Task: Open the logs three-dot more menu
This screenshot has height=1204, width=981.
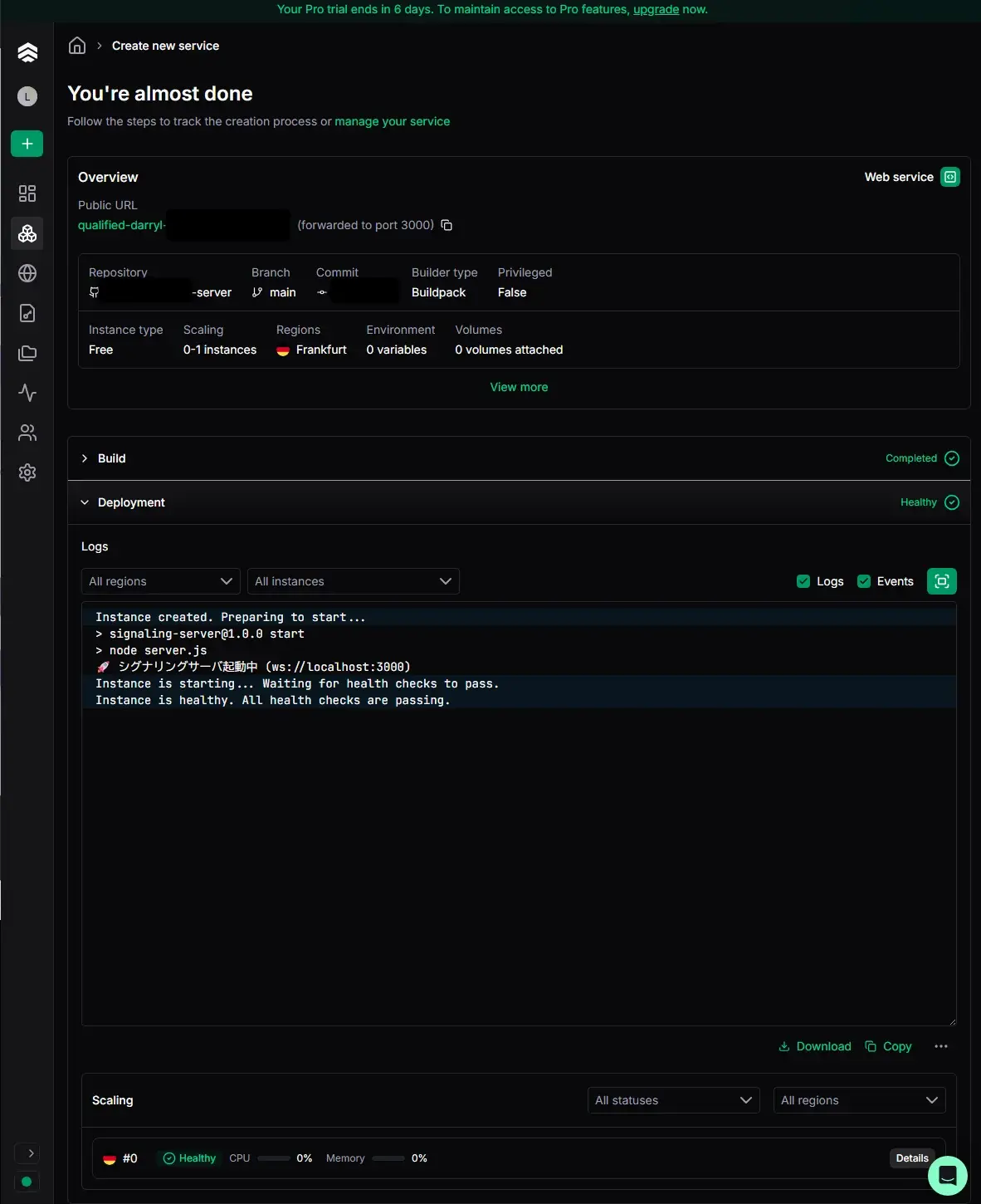Action: [940, 1046]
